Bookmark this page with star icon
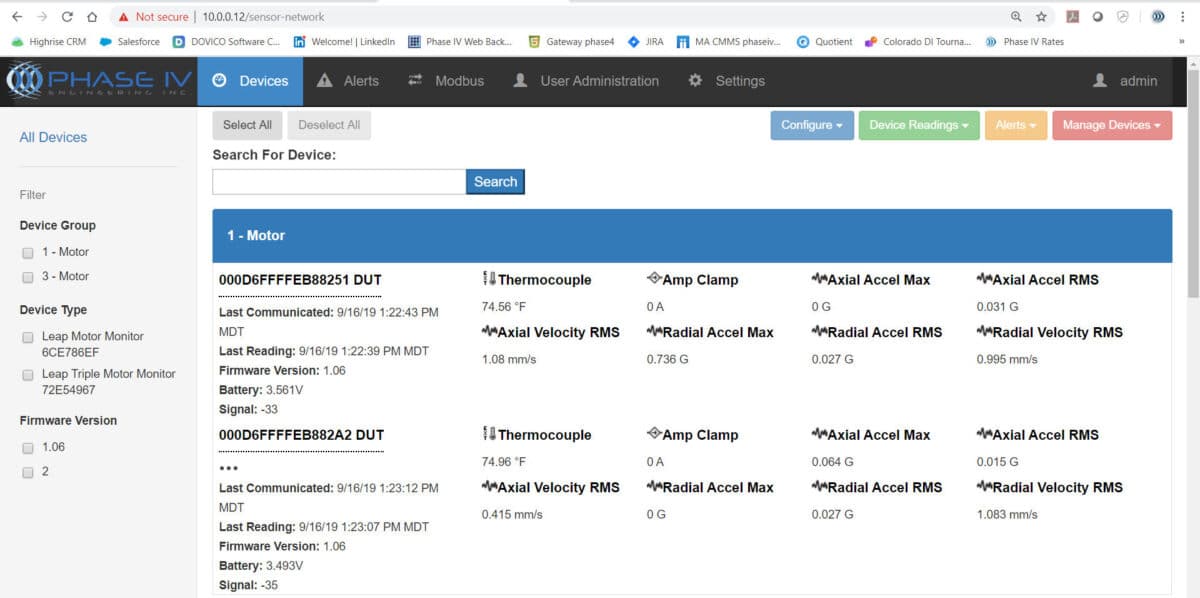This screenshot has width=1200, height=598. point(1041,17)
